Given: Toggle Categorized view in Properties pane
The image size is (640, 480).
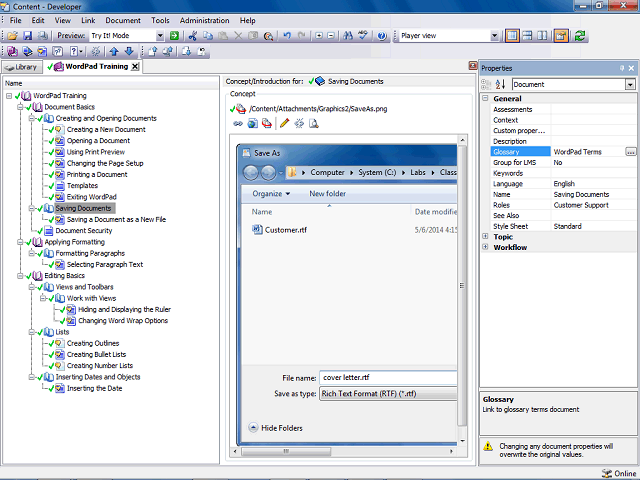Looking at the screenshot, I should coord(486,84).
